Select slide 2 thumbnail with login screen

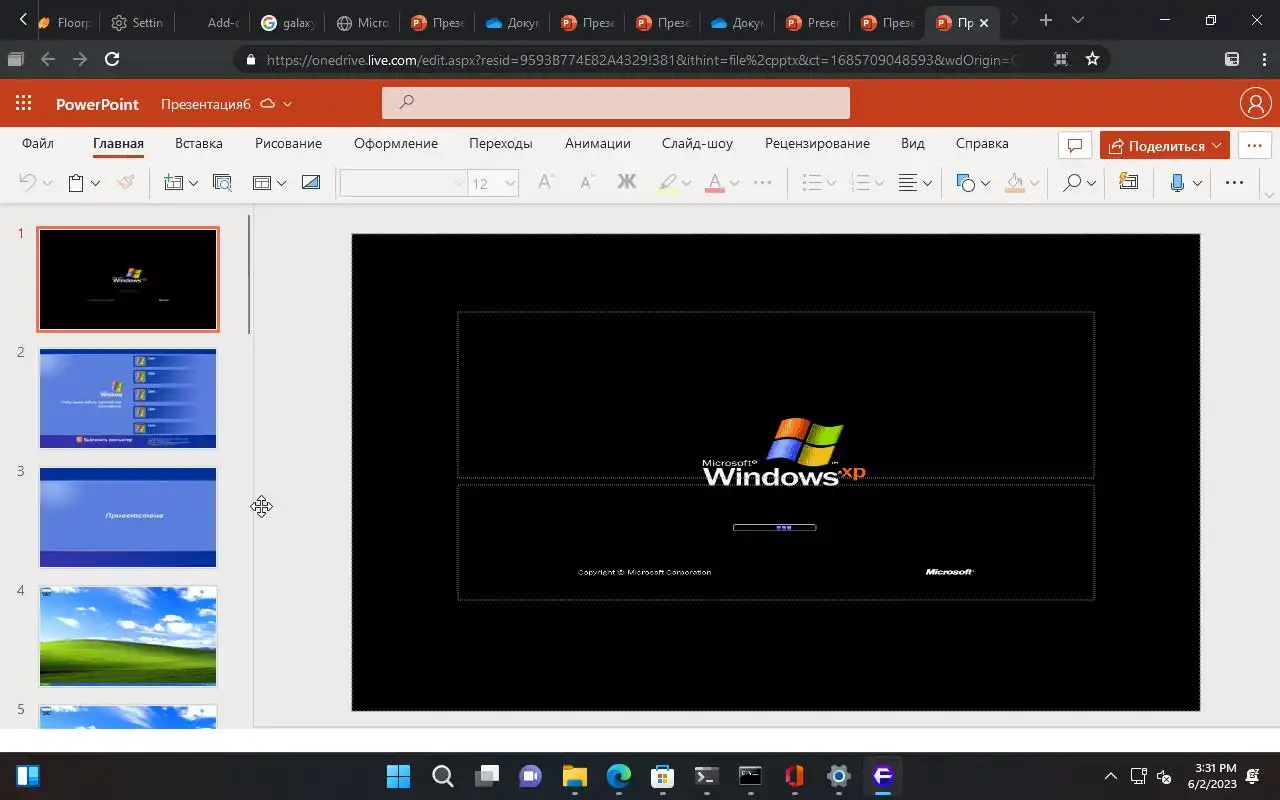128,398
